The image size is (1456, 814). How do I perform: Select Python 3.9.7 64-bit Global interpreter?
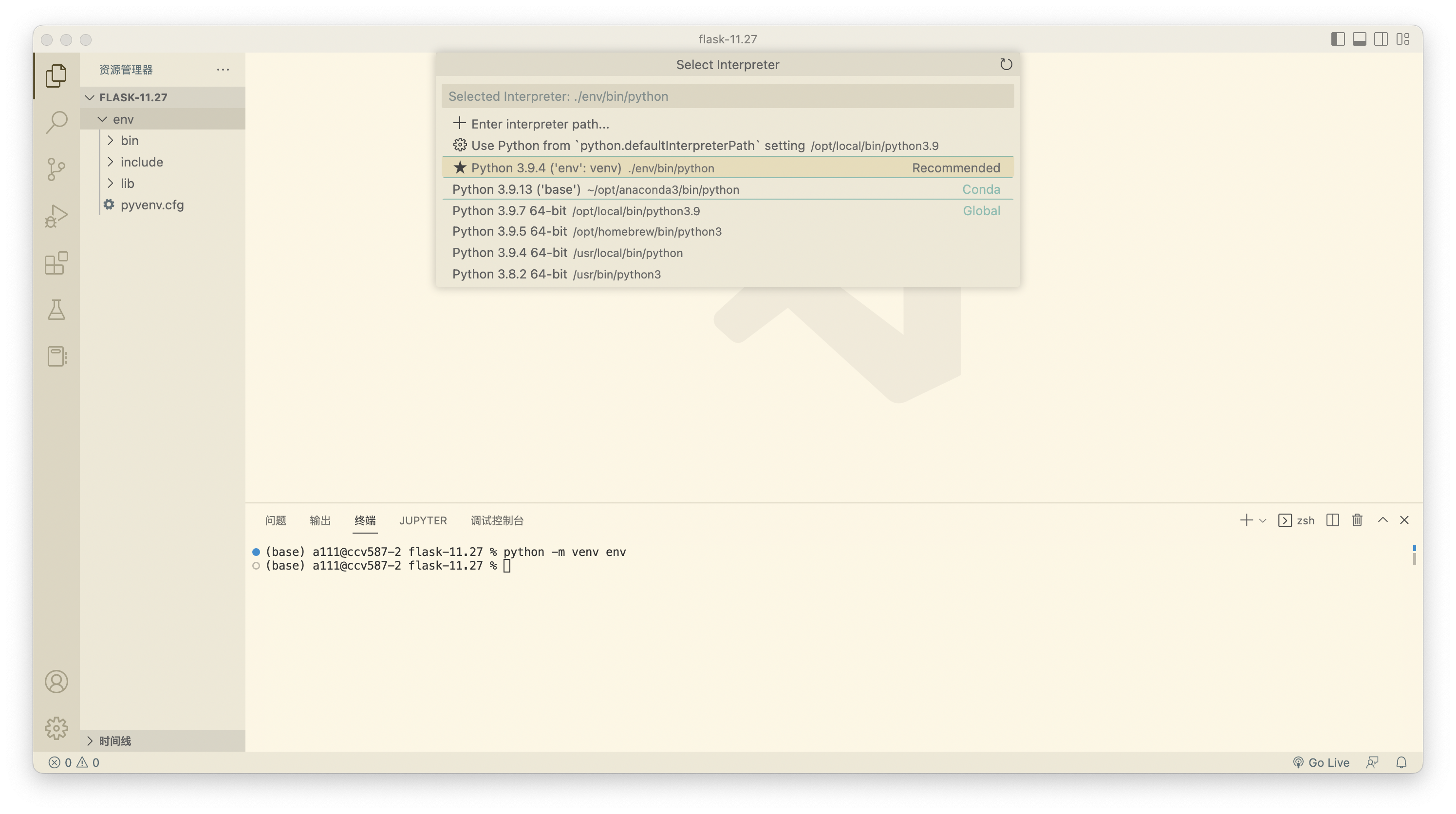click(x=728, y=211)
